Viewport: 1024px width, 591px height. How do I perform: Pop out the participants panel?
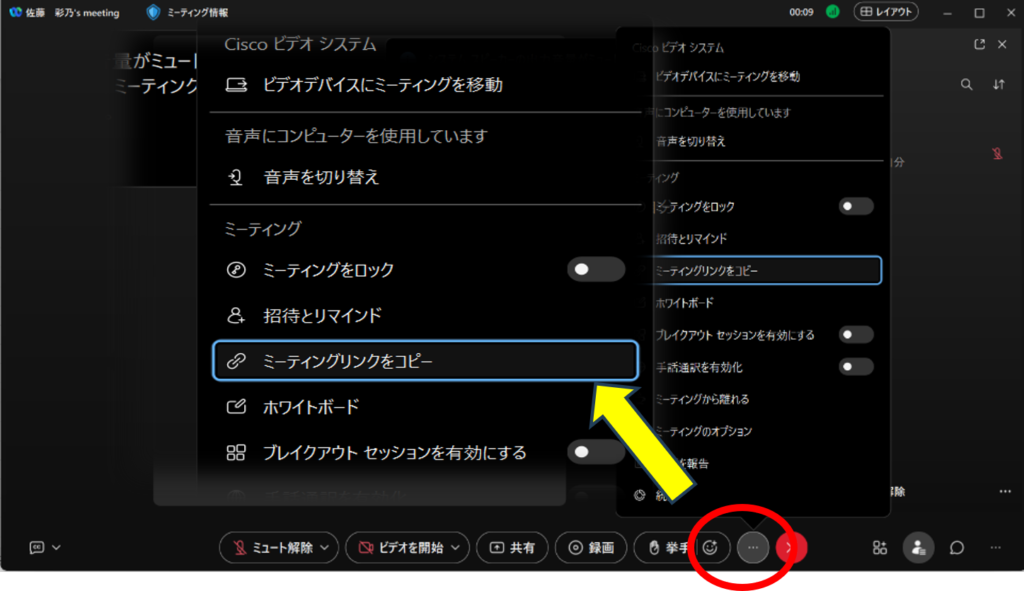click(x=979, y=44)
